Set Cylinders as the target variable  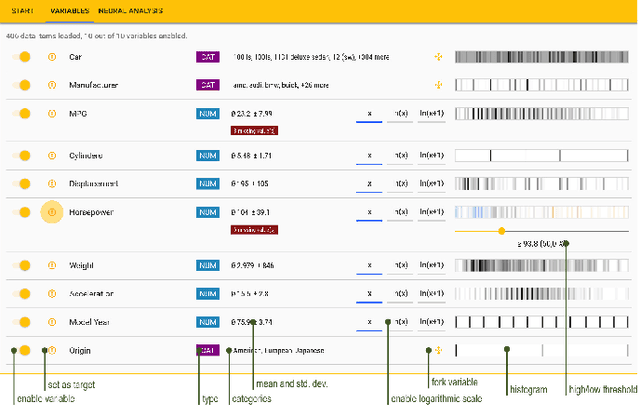(x=52, y=156)
